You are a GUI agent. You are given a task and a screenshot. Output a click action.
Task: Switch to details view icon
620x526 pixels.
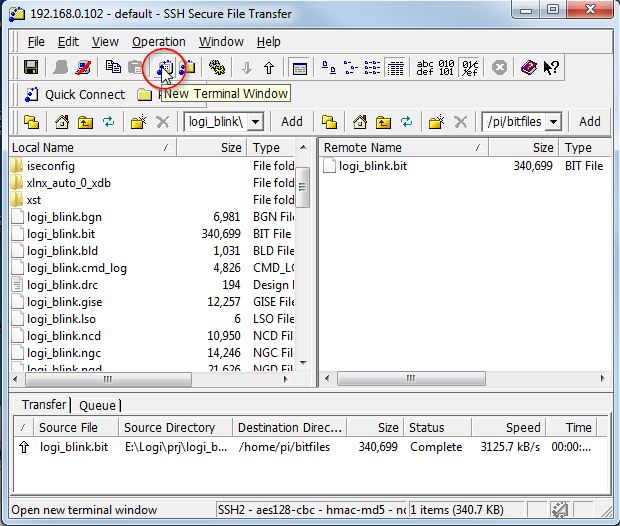pos(395,68)
